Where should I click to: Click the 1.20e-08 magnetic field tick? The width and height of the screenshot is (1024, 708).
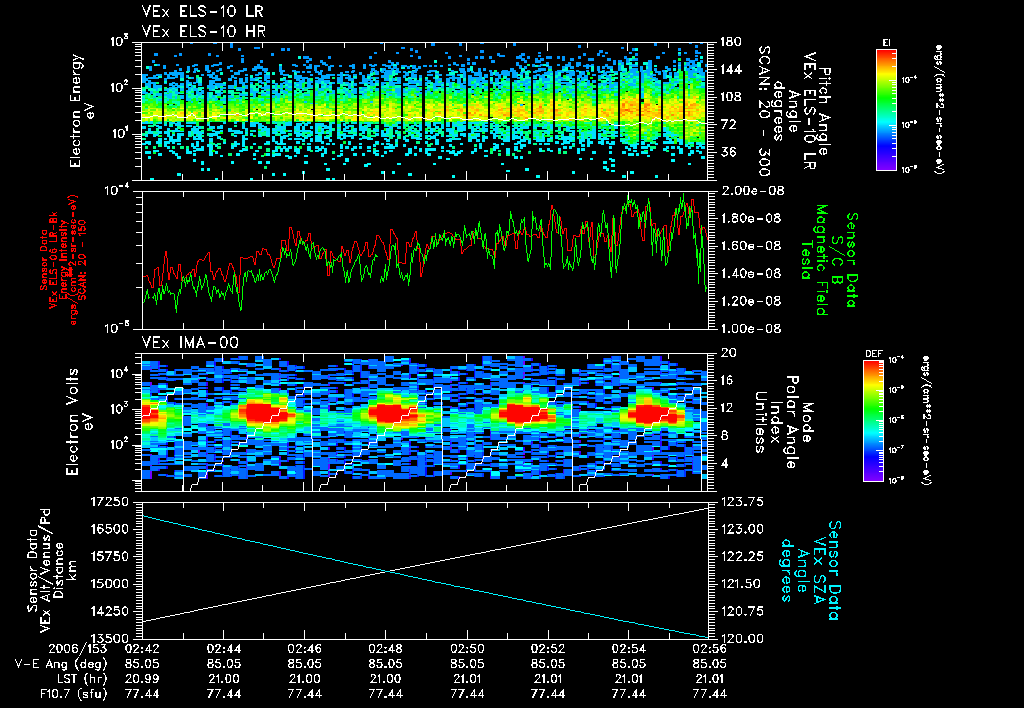coord(750,301)
